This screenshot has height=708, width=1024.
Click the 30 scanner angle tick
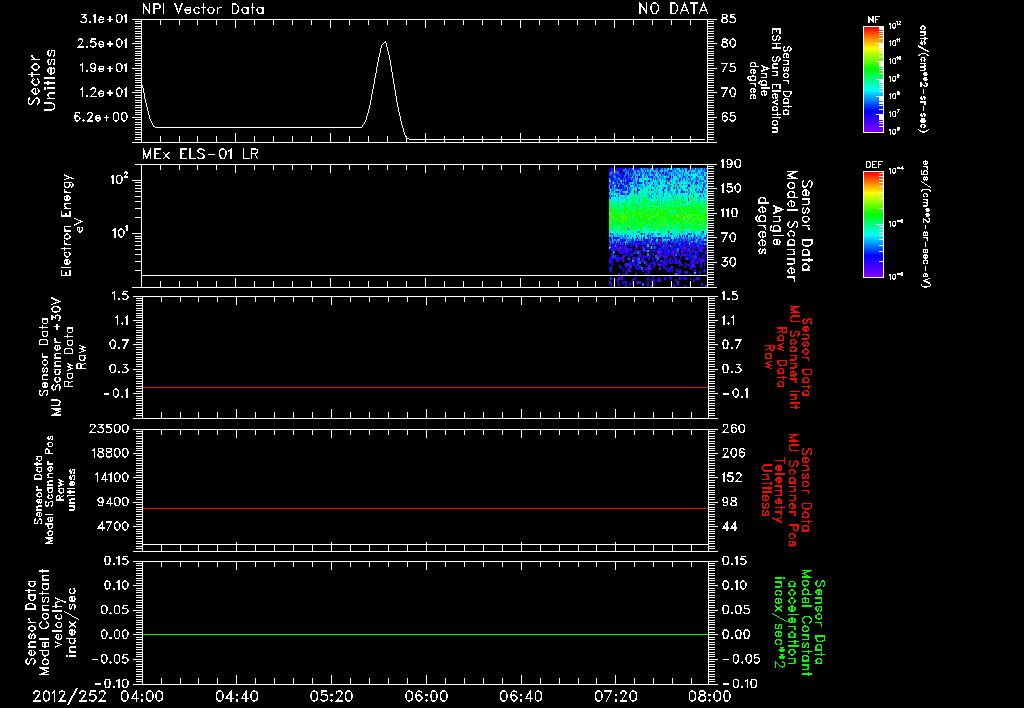coord(728,262)
